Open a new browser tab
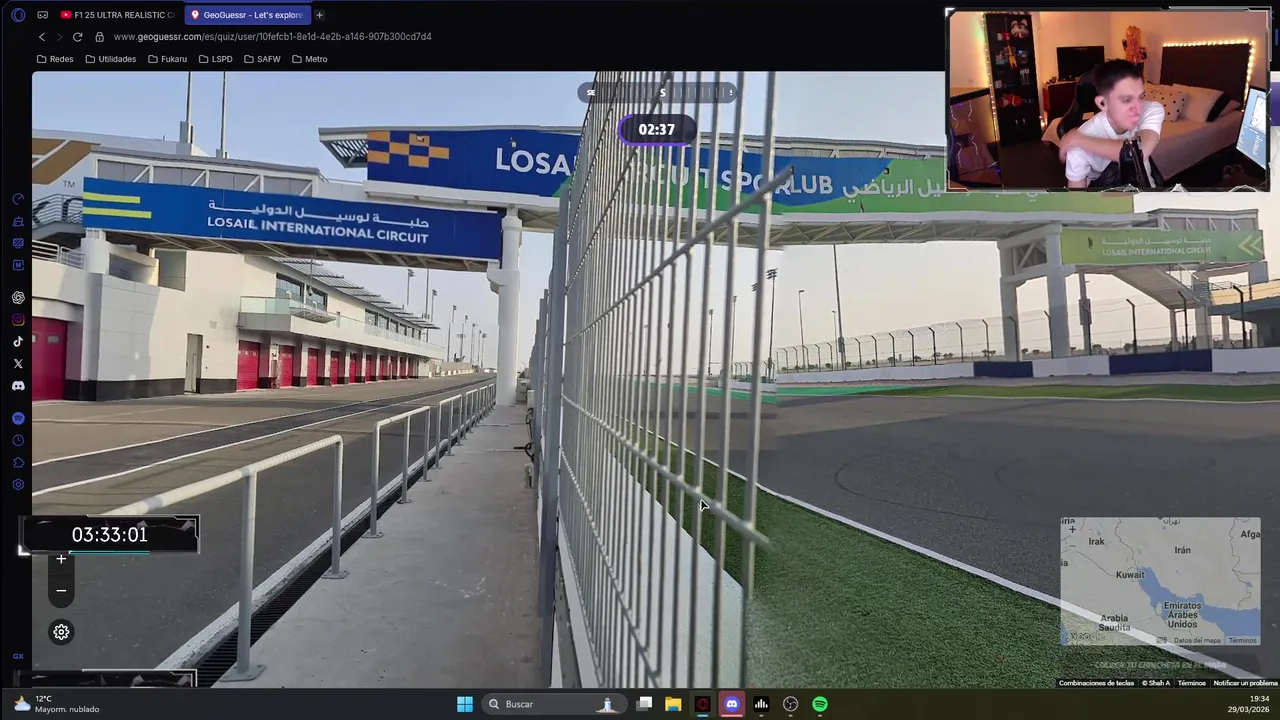This screenshot has height=720, width=1280. pyautogui.click(x=320, y=15)
